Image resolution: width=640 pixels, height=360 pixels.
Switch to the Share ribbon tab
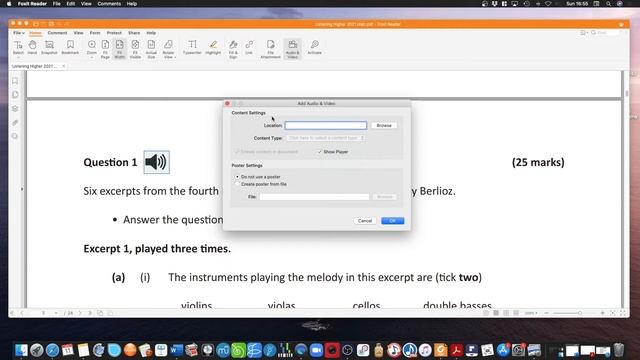(134, 33)
